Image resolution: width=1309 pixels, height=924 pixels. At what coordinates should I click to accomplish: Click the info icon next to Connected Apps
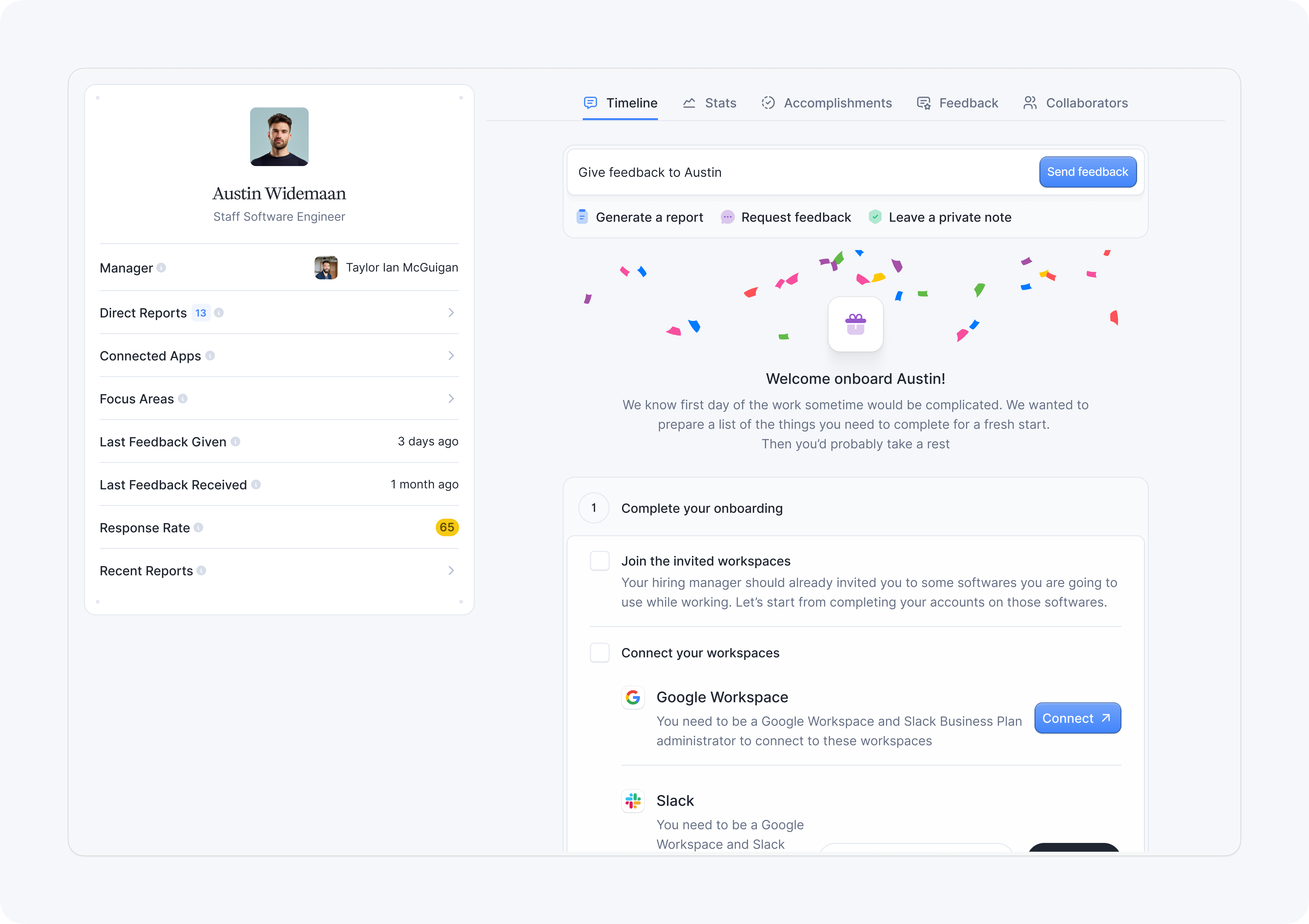click(210, 356)
